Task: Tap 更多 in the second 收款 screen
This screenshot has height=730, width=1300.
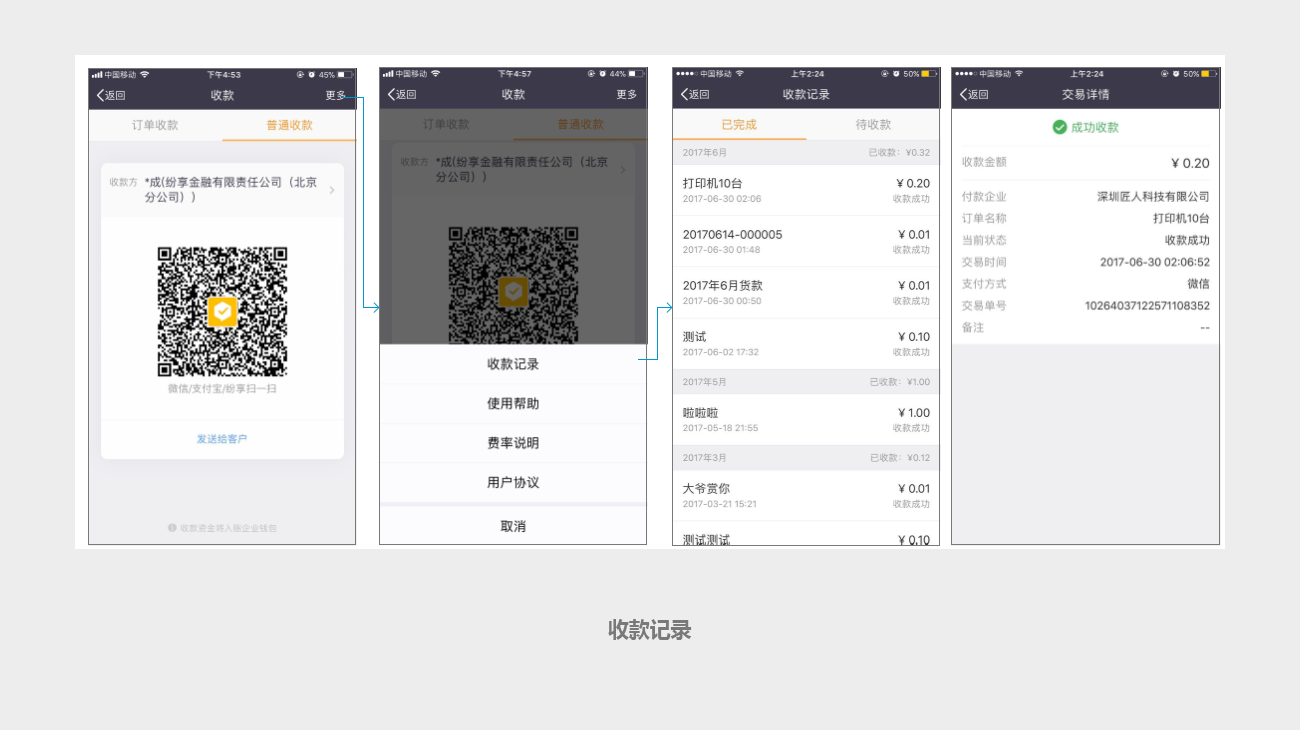Action: 627,95
